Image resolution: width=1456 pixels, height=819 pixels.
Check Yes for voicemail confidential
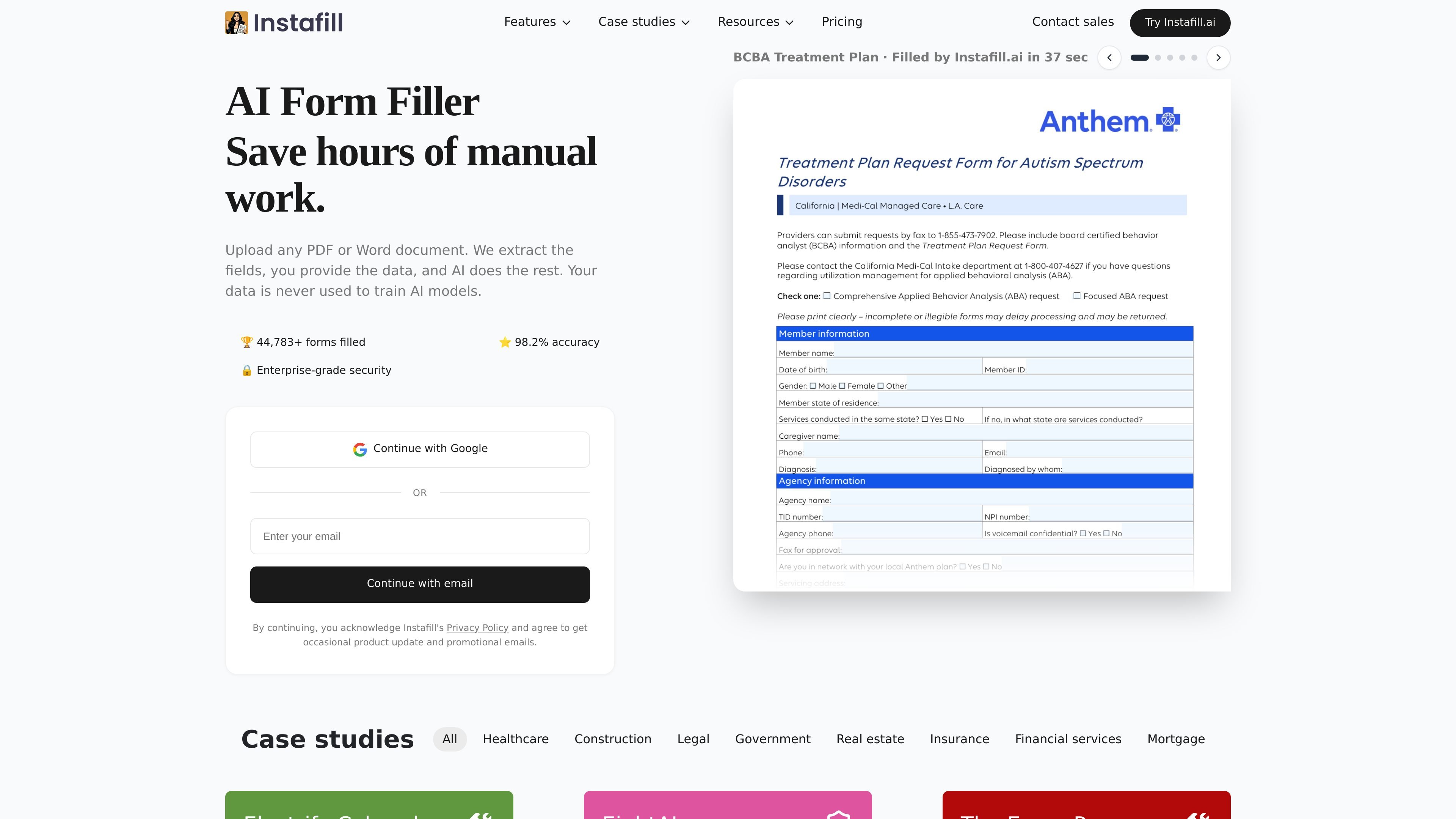point(1083,533)
